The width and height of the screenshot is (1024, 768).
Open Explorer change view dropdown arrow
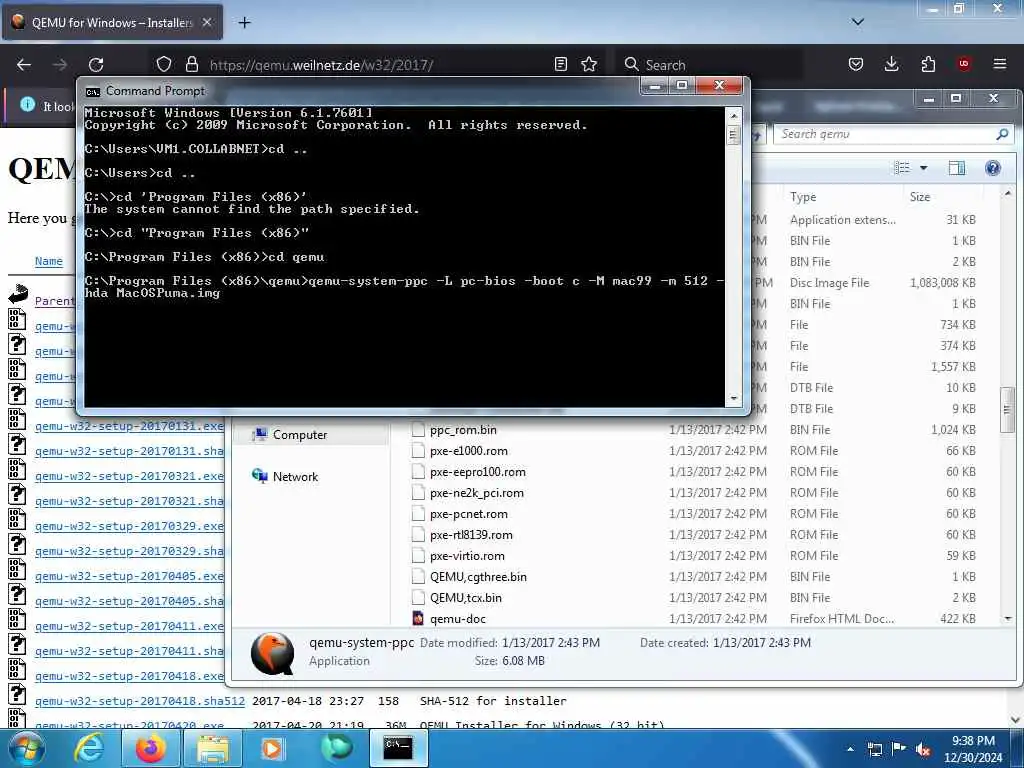point(923,168)
